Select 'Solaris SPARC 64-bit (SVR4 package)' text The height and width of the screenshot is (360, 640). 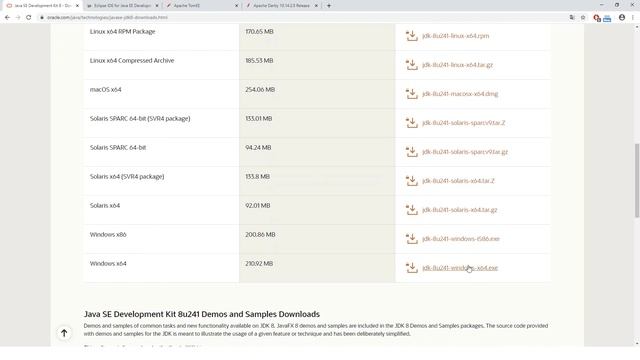[140, 119]
